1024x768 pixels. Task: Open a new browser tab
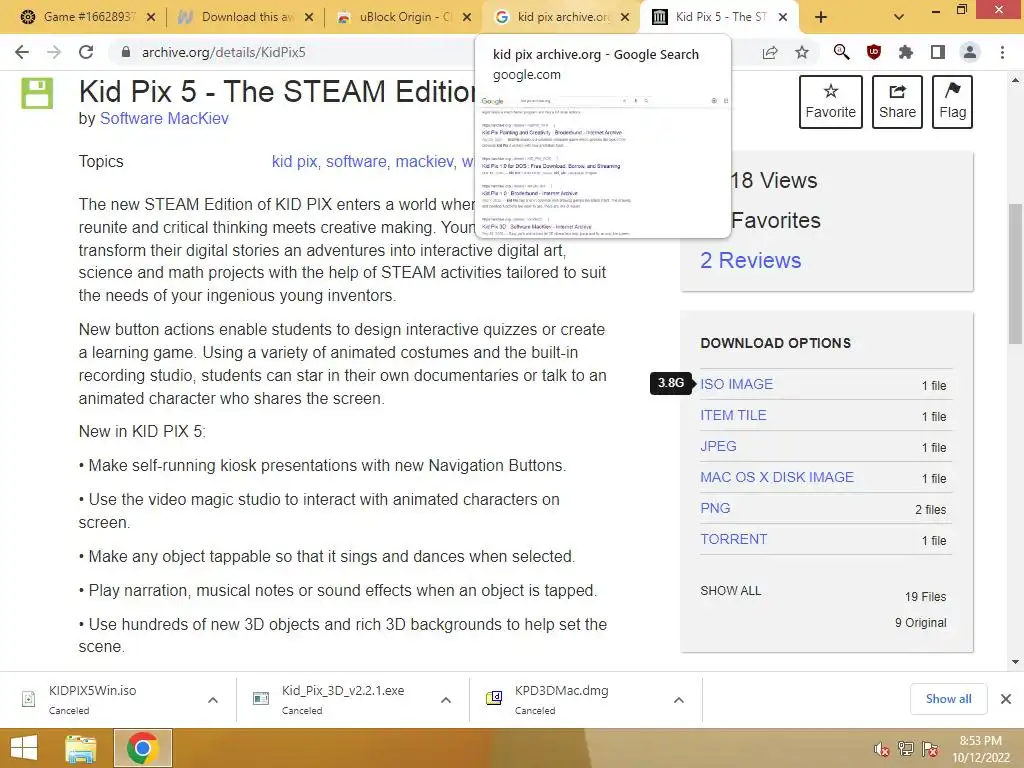point(821,17)
